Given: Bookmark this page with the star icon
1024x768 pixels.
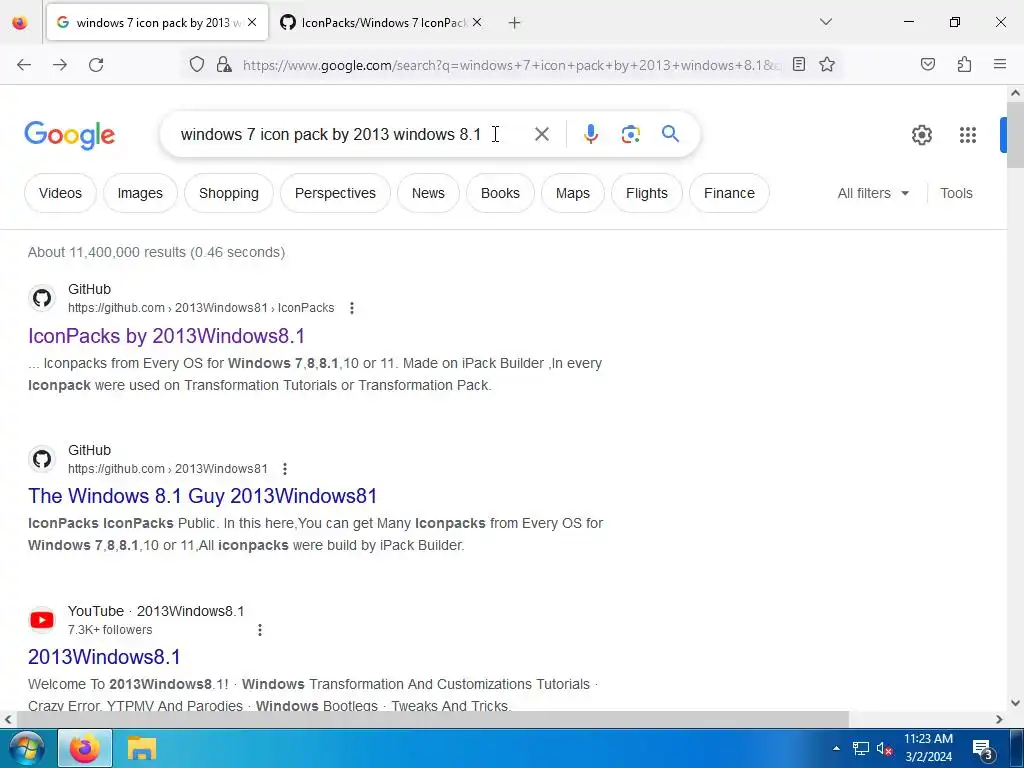Looking at the screenshot, I should click(x=827, y=64).
